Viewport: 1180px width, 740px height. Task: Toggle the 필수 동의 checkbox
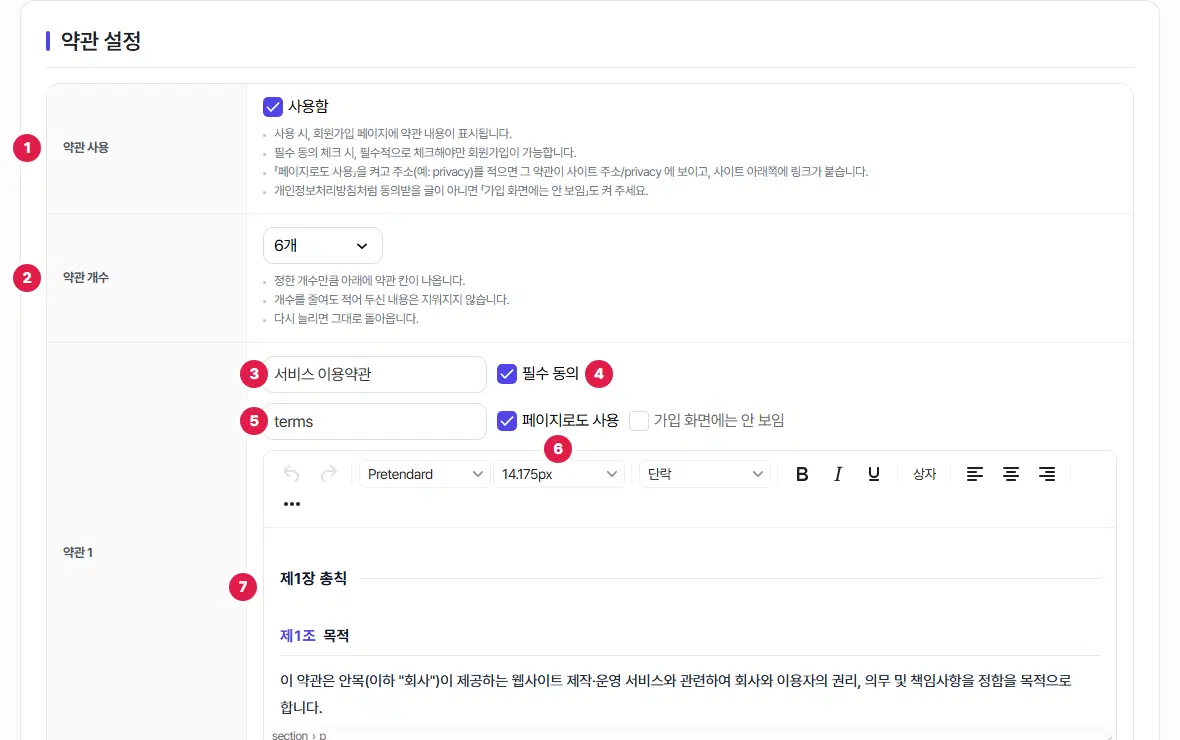(506, 373)
